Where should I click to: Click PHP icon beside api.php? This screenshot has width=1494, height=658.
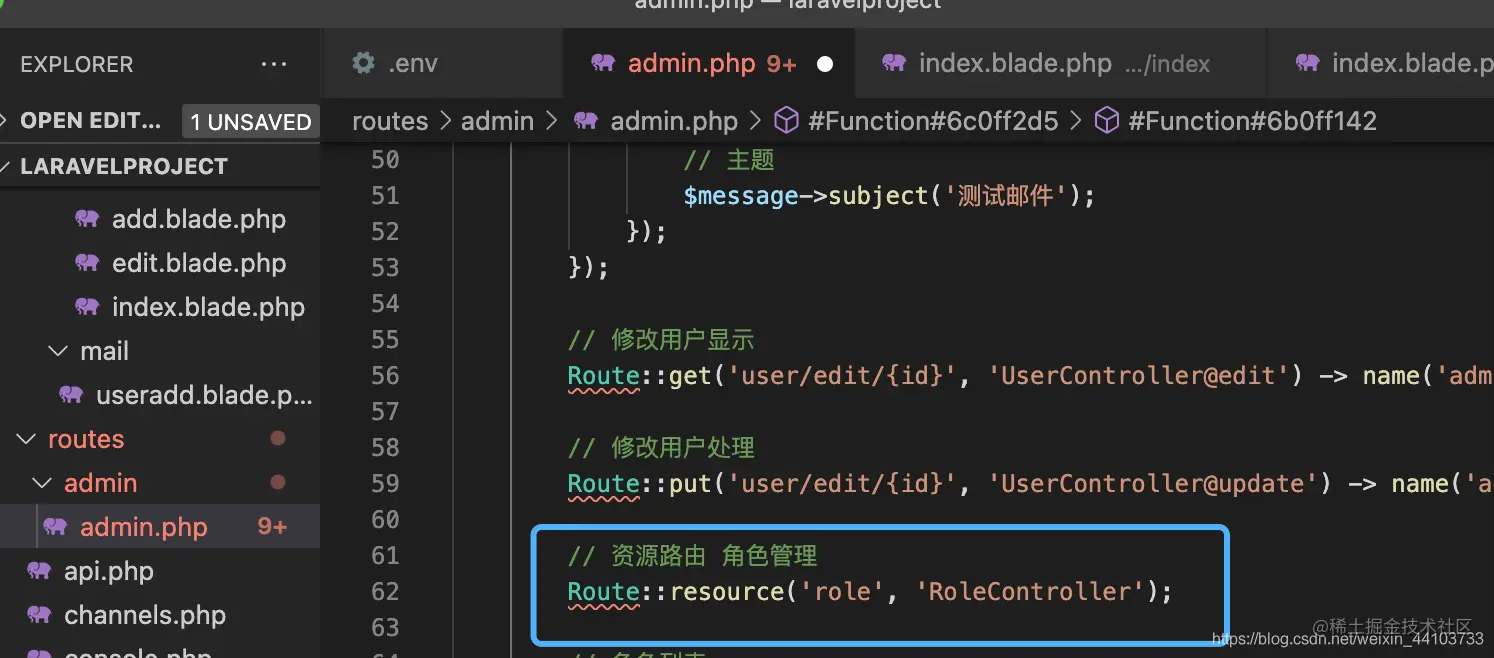(39, 571)
